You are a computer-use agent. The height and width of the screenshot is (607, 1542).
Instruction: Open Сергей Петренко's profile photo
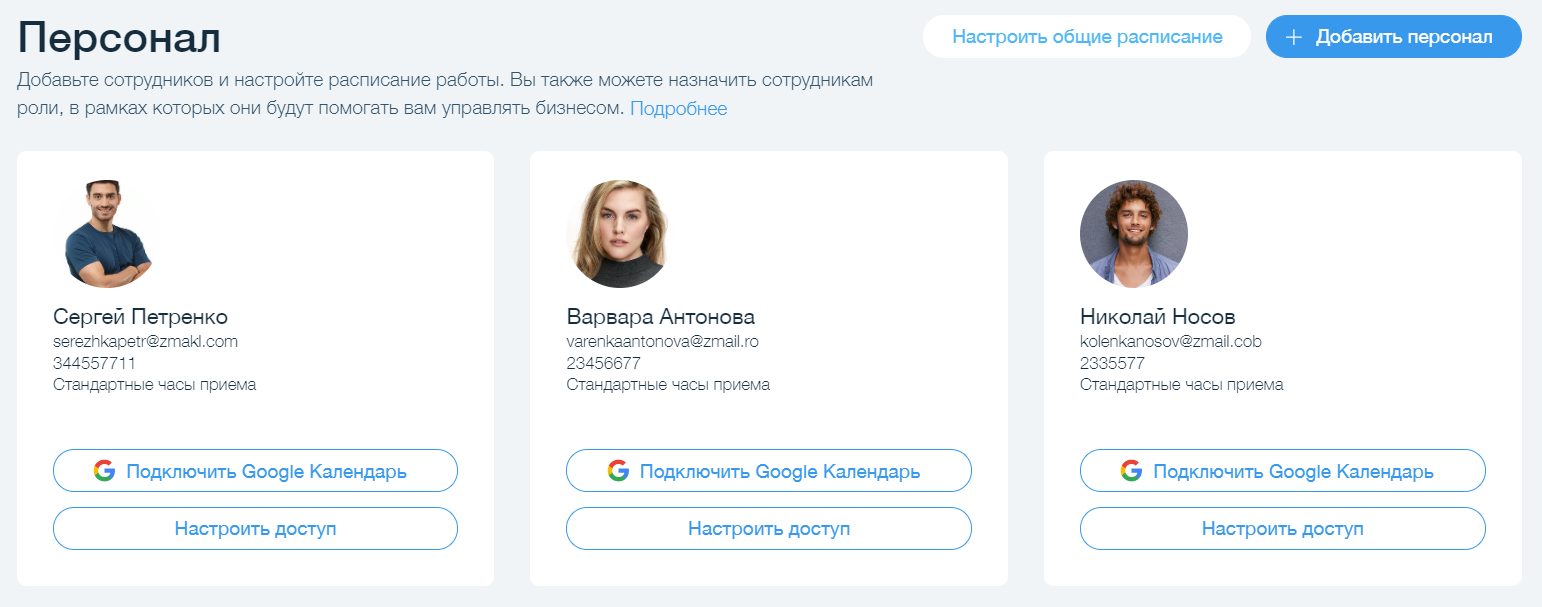click(107, 234)
